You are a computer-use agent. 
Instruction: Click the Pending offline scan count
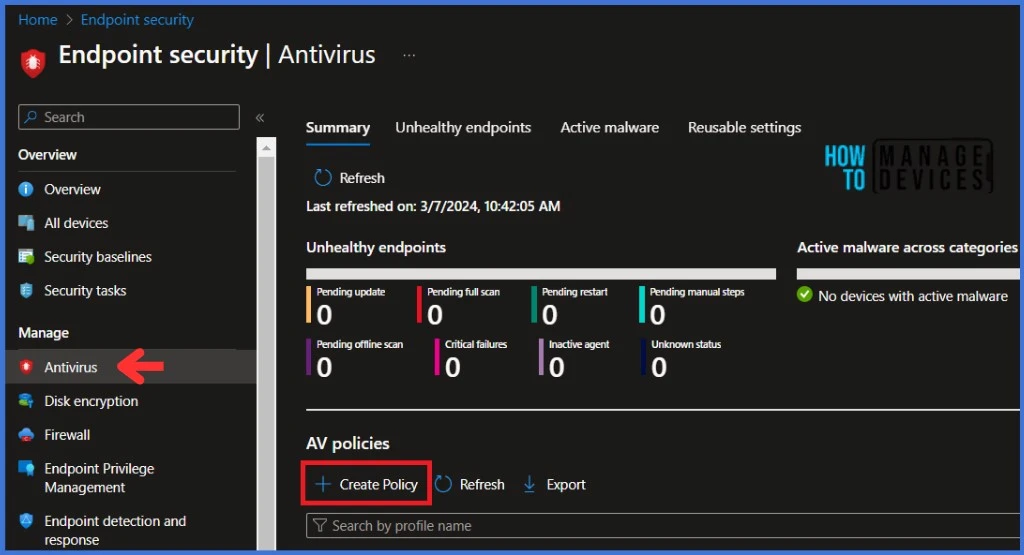325,367
